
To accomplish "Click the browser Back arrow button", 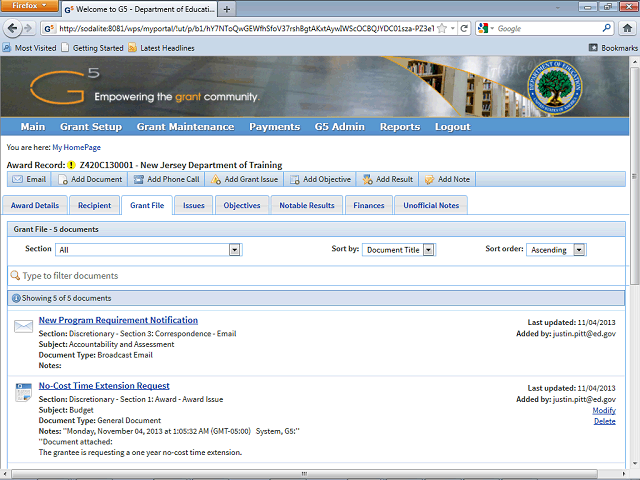I will pos(12,28).
